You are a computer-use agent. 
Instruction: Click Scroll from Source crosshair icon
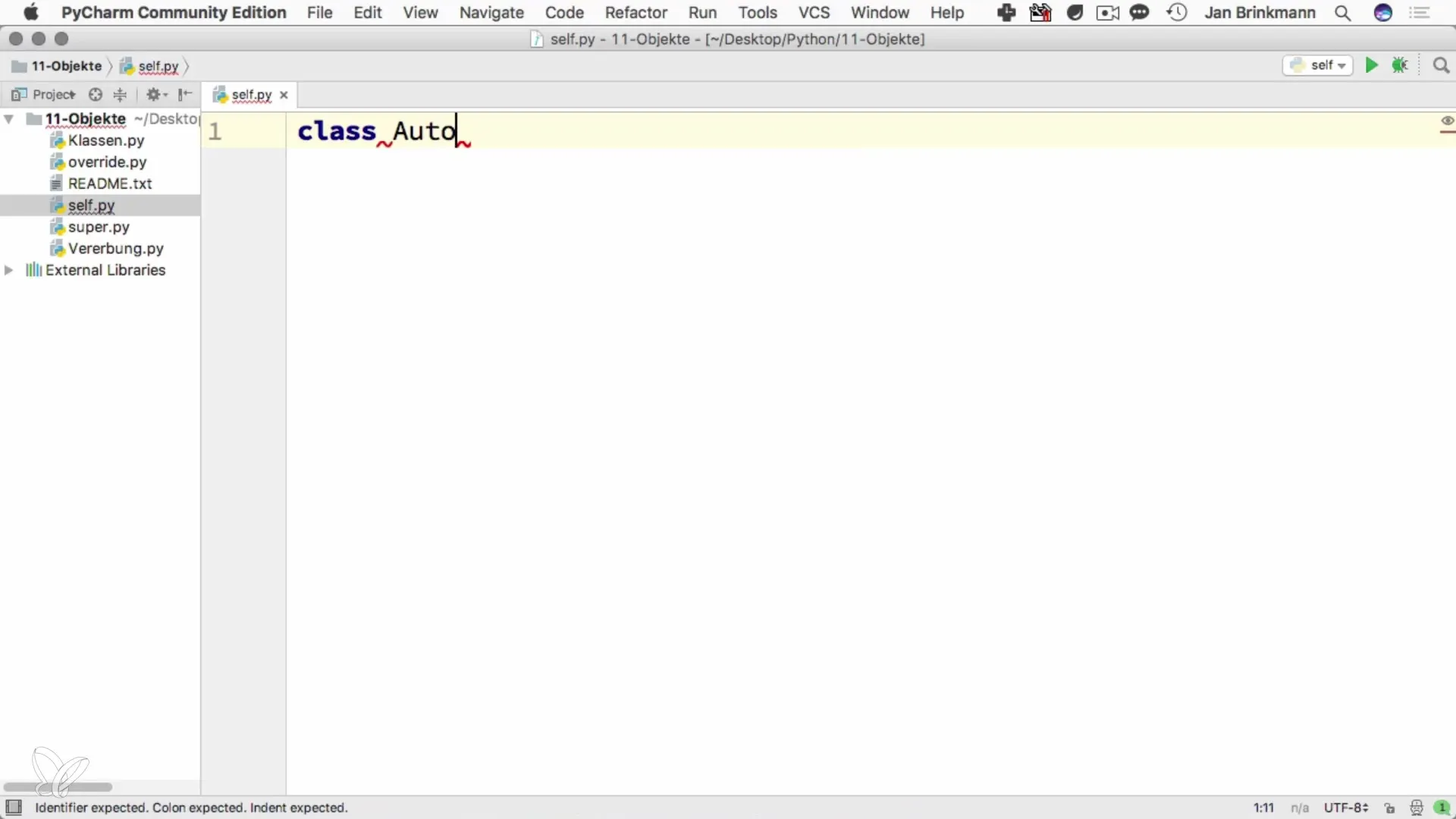pos(95,95)
